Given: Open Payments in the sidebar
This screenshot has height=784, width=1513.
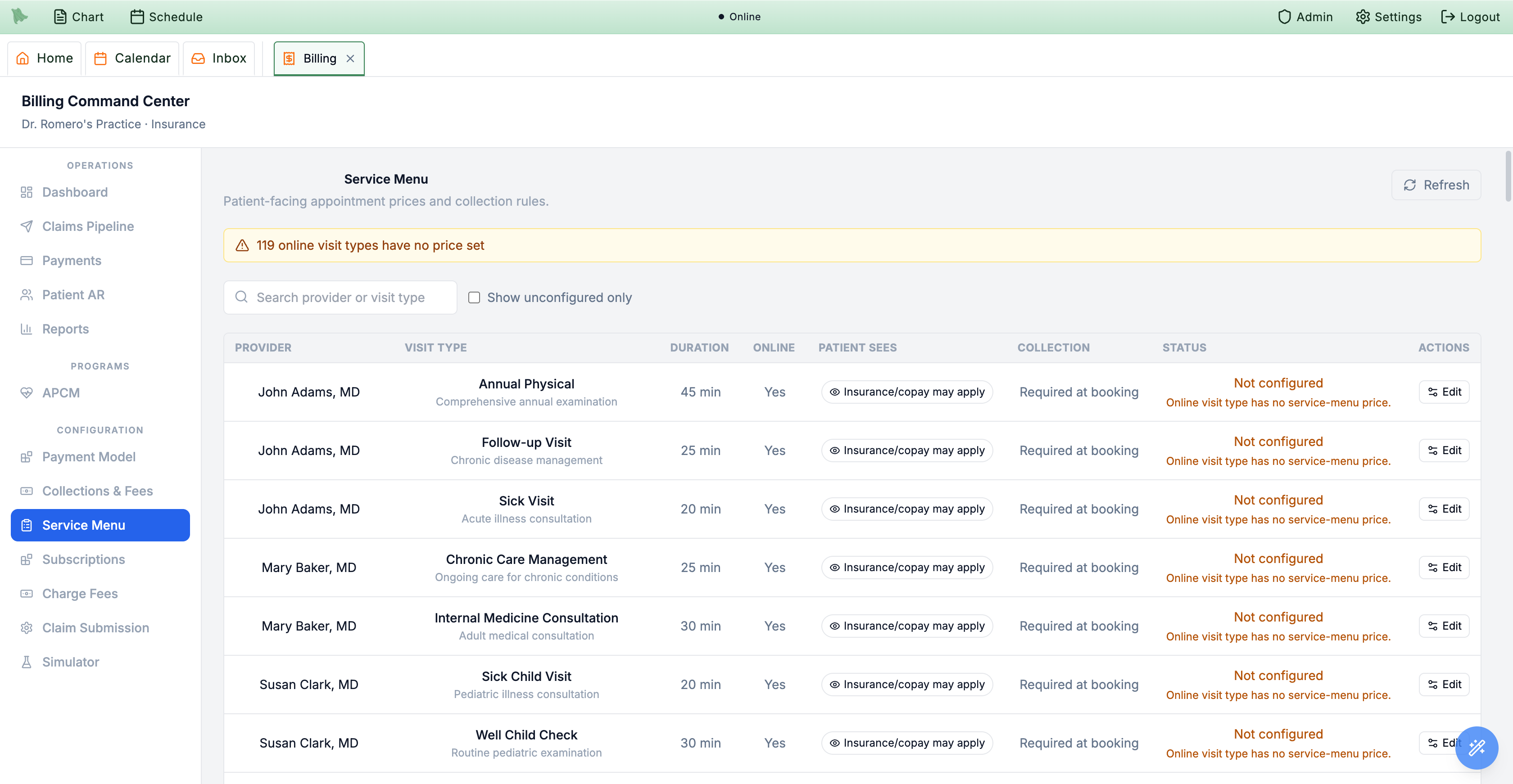Looking at the screenshot, I should pos(100,260).
